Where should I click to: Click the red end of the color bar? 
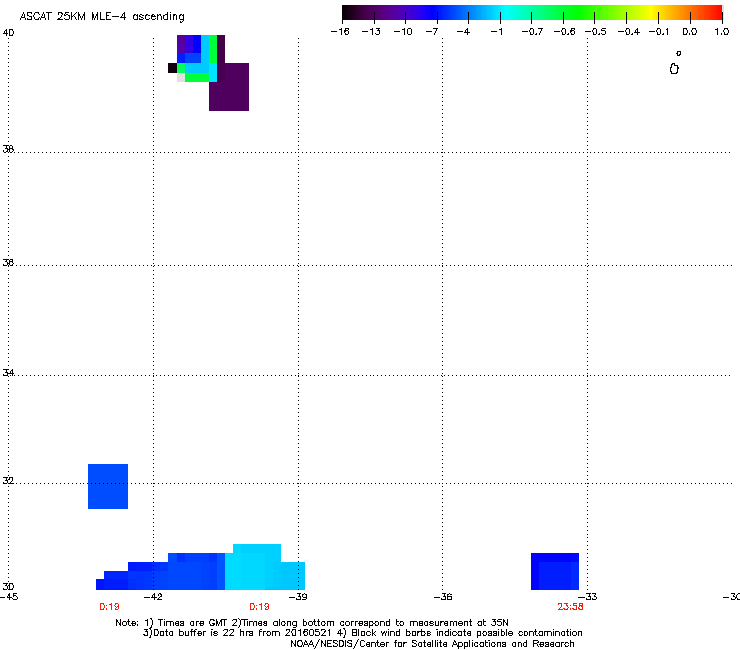[x=715, y=13]
